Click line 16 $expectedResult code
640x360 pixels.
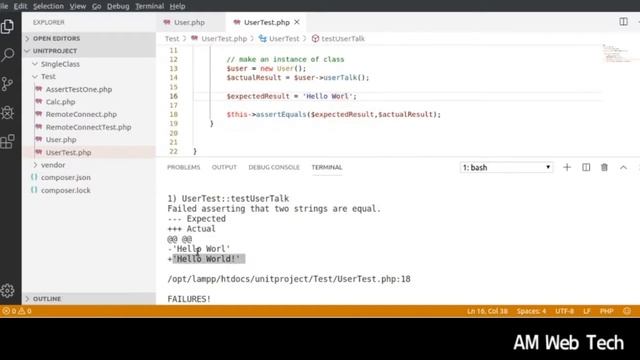(x=291, y=96)
